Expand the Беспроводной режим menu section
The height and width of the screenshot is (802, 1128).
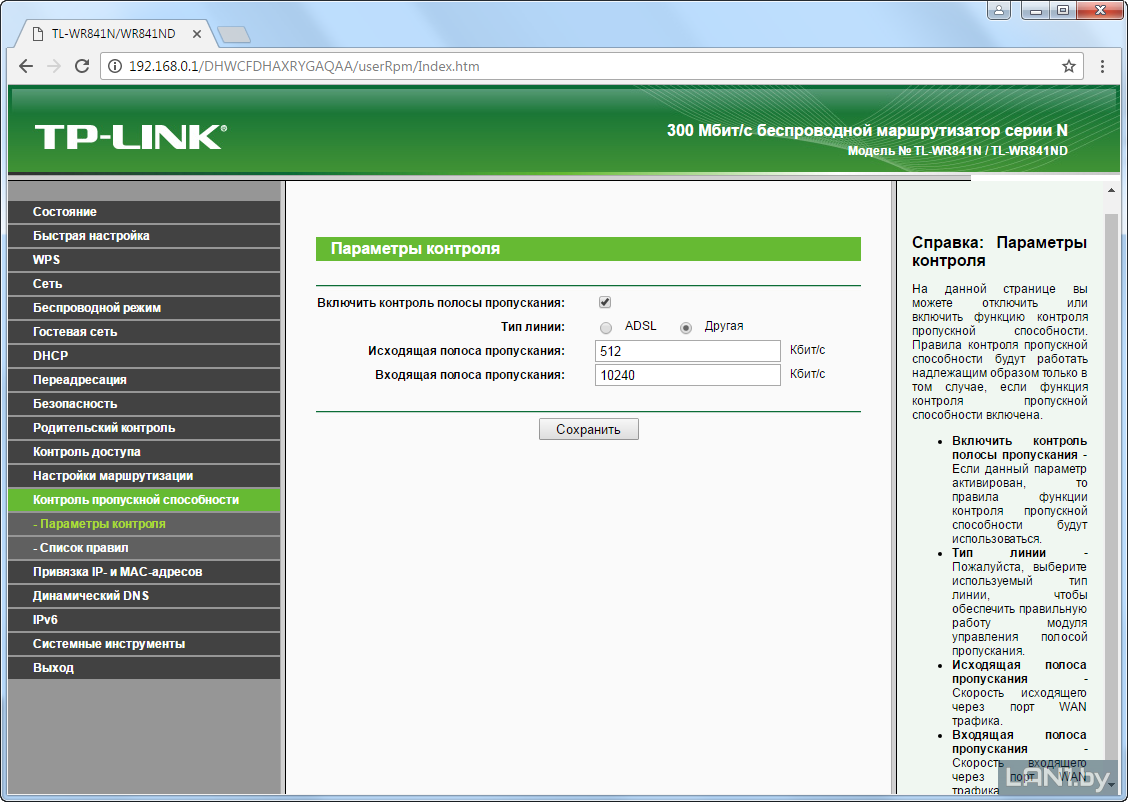[x=144, y=308]
